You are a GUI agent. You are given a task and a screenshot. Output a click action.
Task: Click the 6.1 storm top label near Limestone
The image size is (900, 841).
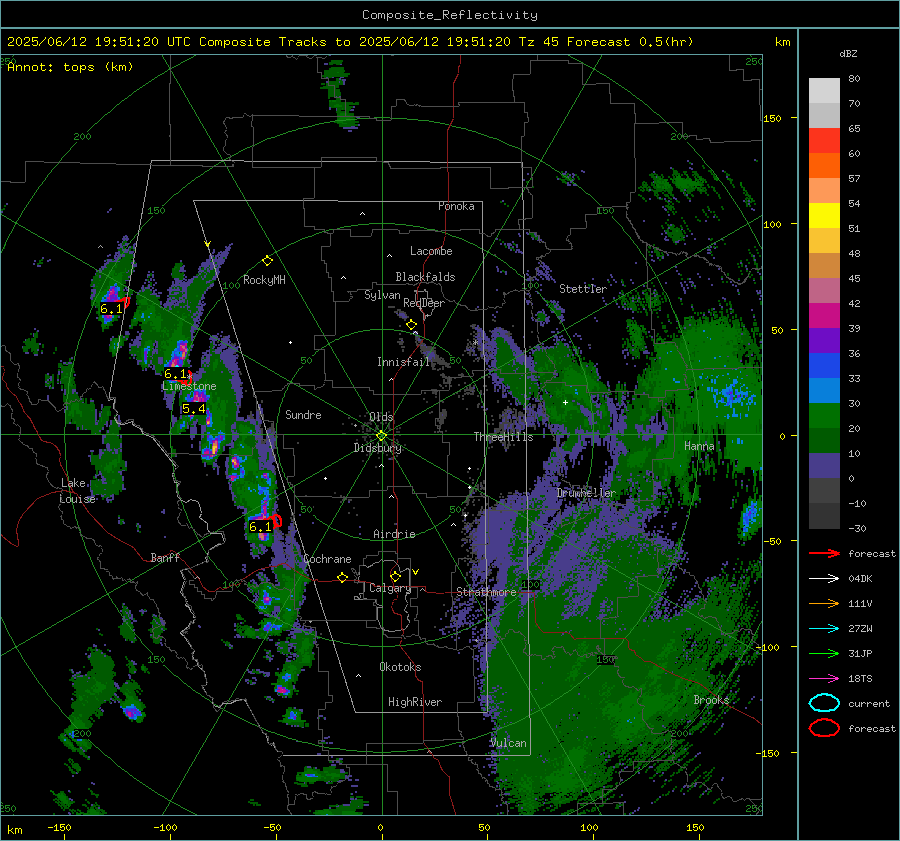(176, 374)
